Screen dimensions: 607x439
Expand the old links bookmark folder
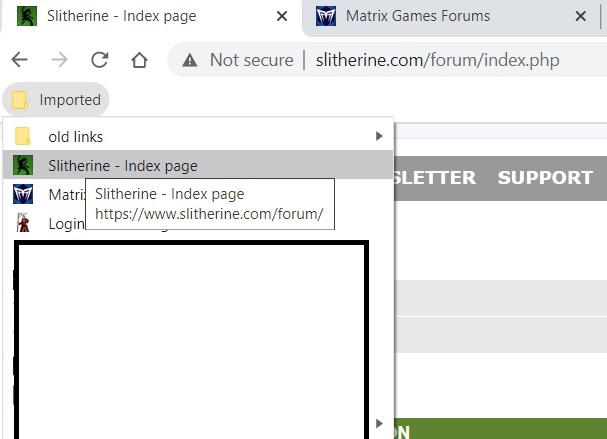(198, 136)
